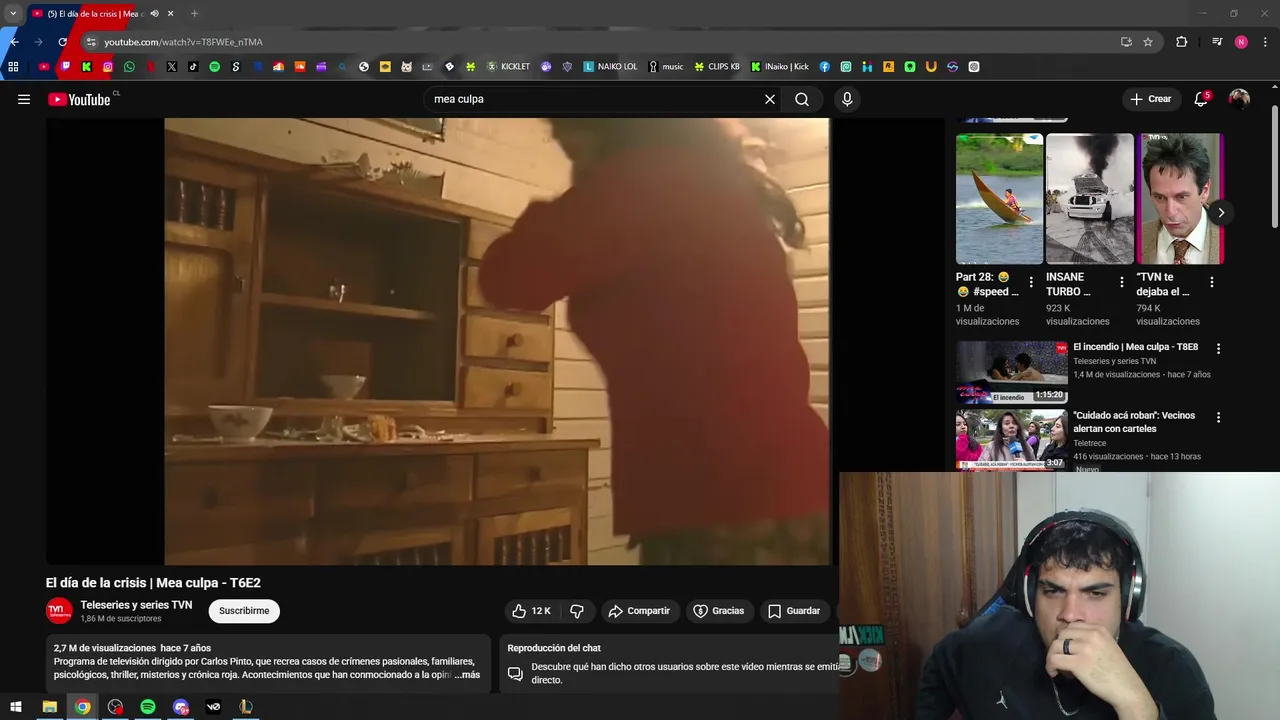Viewport: 1280px width, 720px height.
Task: Click 'Reproducción del chat' heading
Action: (554, 648)
